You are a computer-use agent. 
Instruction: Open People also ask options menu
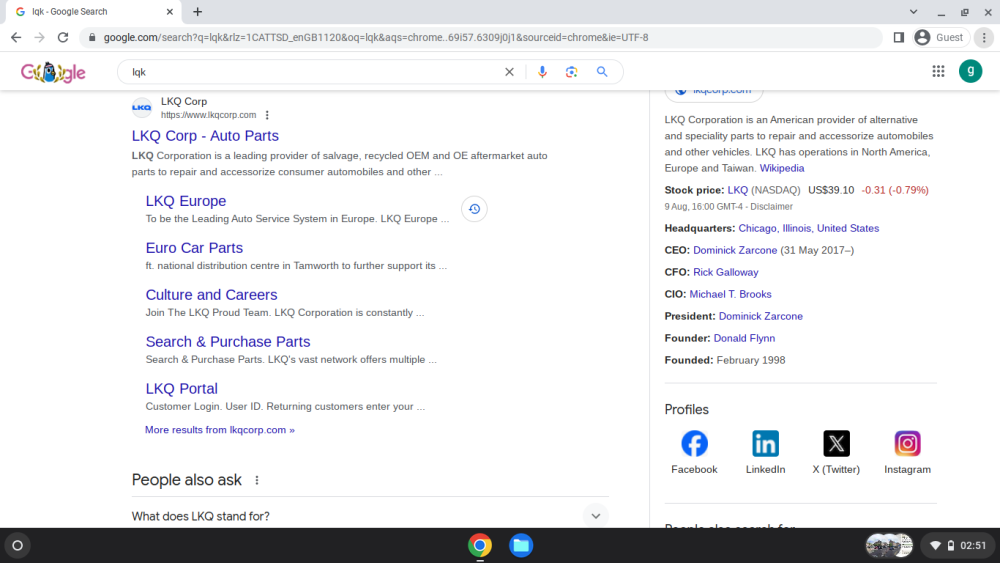click(257, 480)
